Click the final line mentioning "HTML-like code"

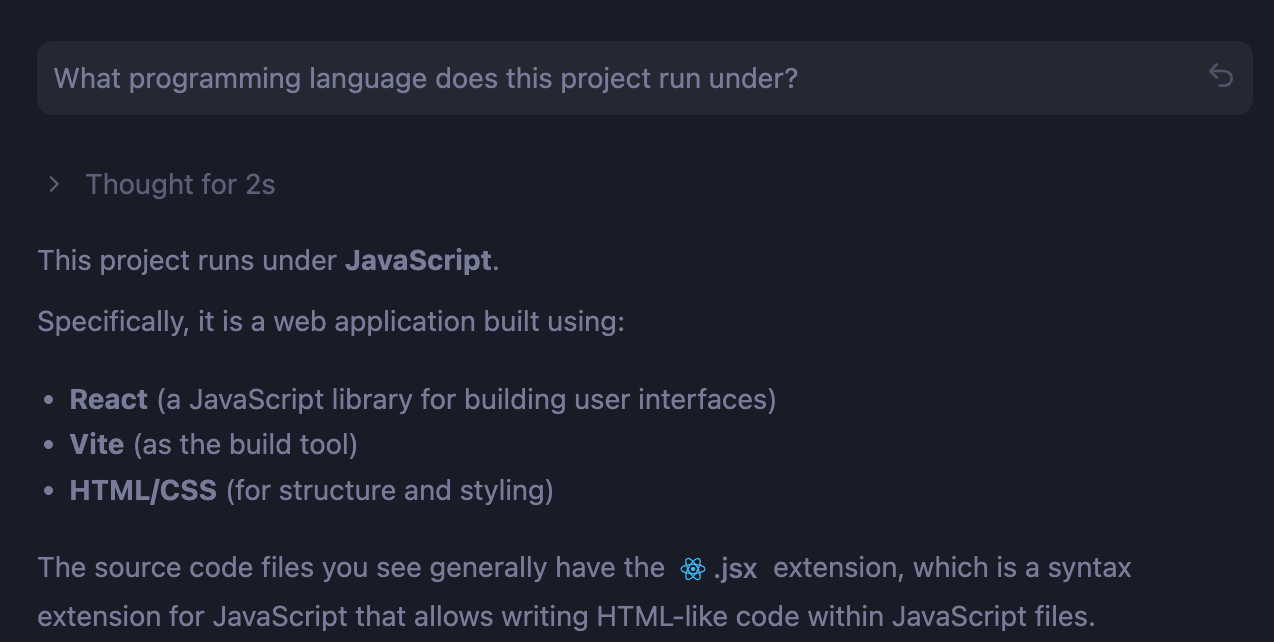[x=566, y=615]
